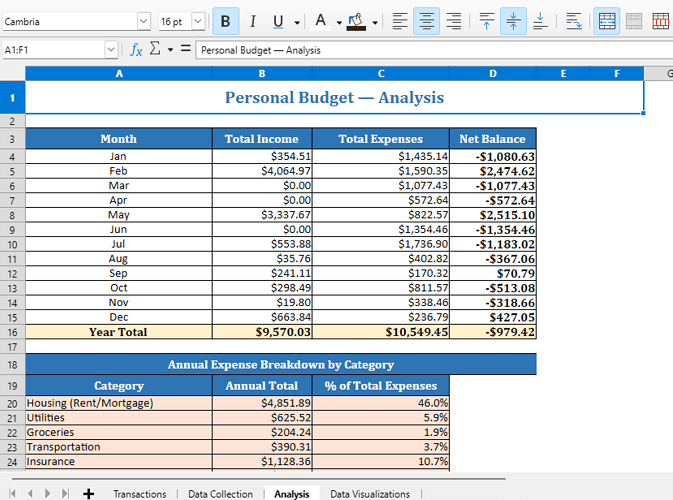
Task: Open the Data Visualizations sheet
Action: 370,494
